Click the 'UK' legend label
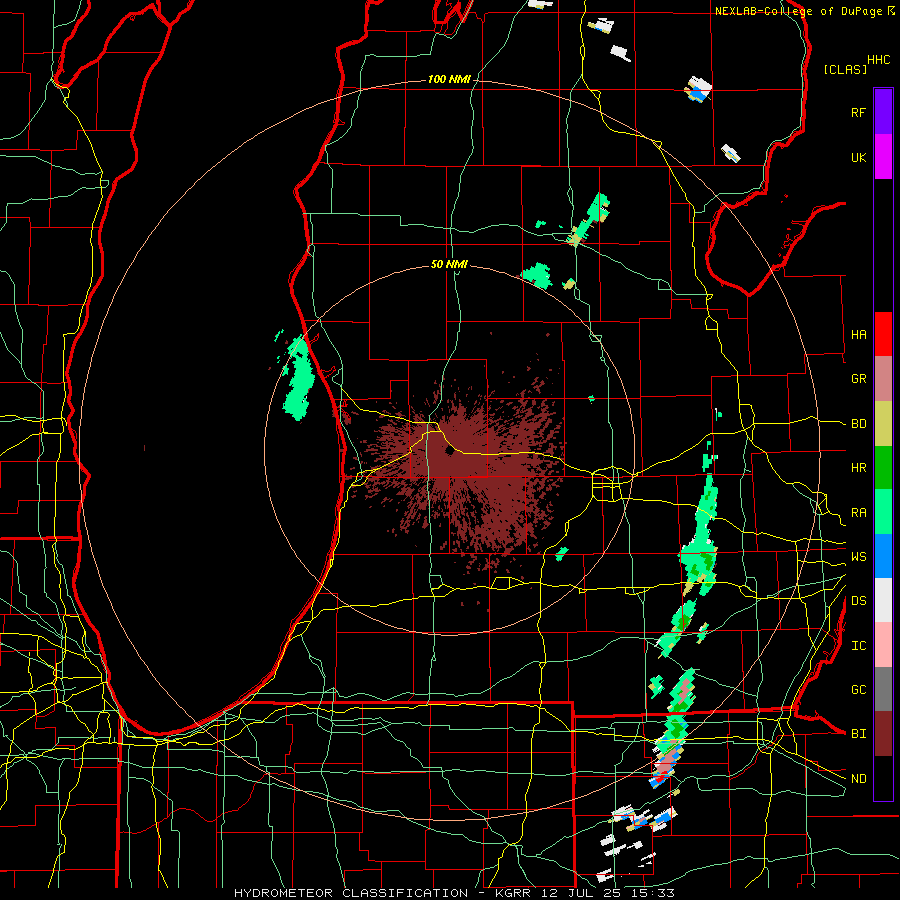Screen dimensions: 900x900 [858, 157]
